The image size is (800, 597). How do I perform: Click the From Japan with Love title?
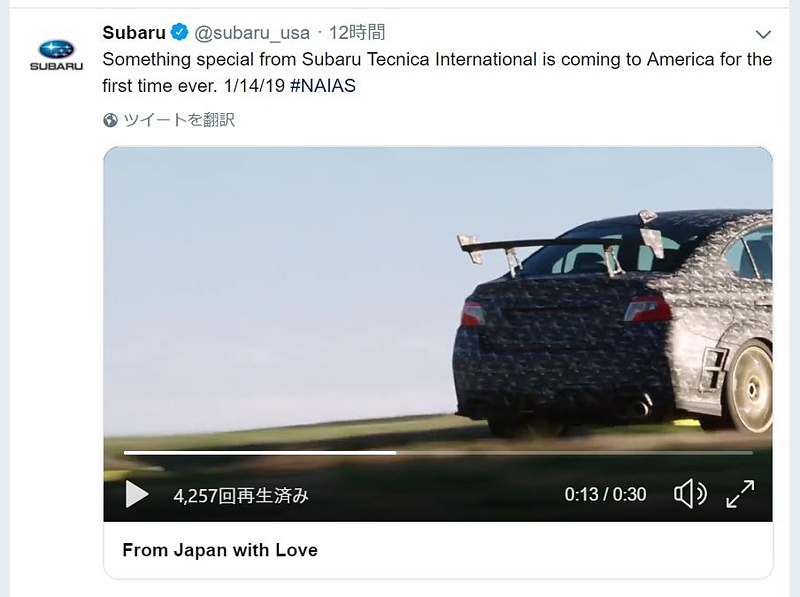pyautogui.click(x=220, y=550)
